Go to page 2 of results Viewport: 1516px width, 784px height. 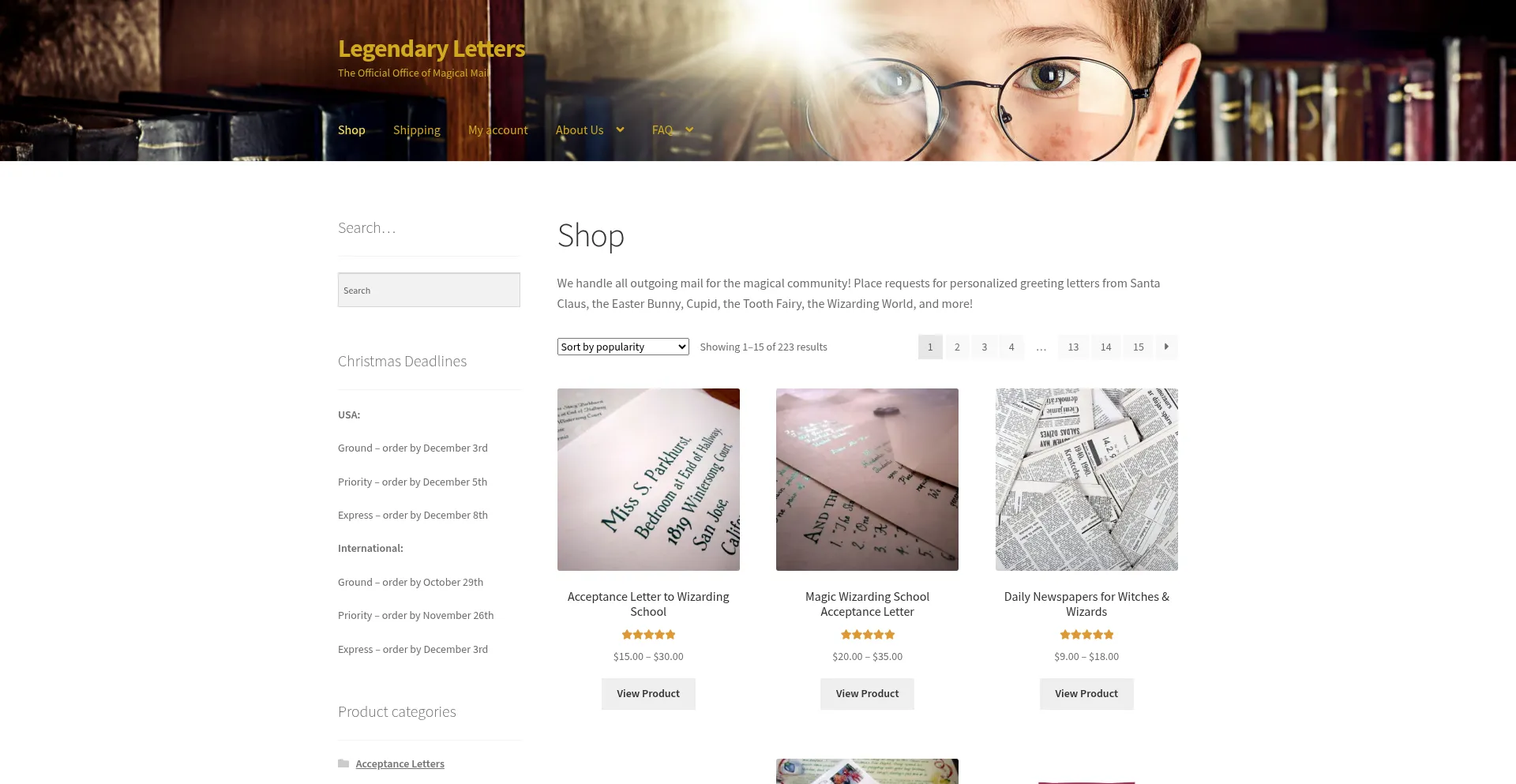coord(957,347)
